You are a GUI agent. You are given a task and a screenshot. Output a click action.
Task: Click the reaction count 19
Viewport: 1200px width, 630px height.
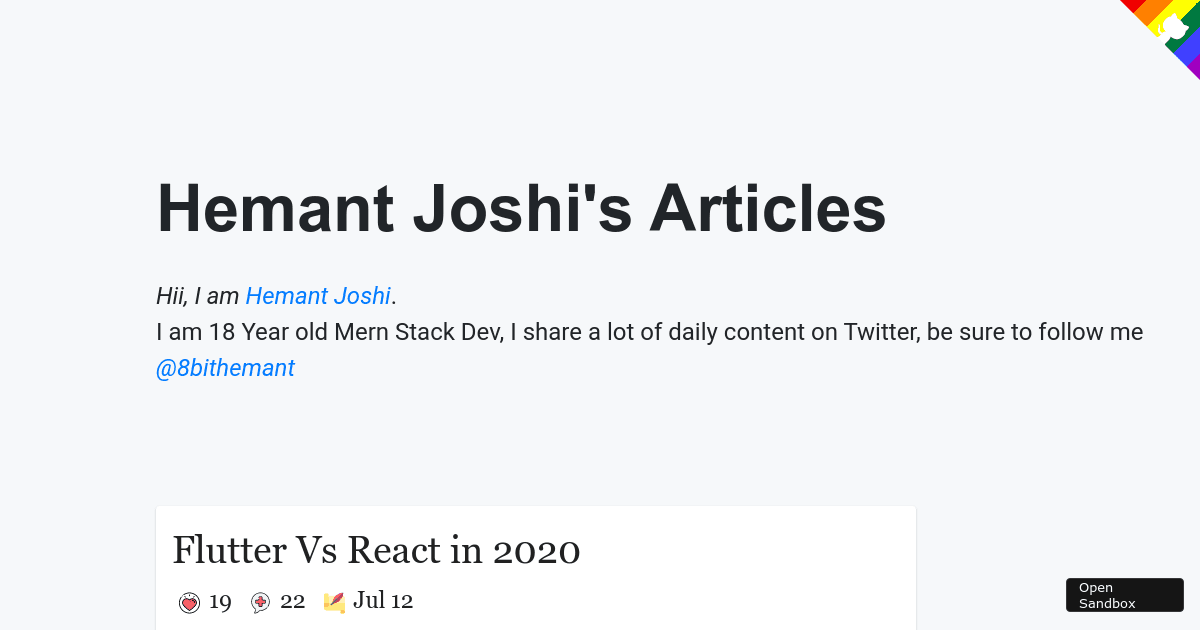tap(220, 602)
